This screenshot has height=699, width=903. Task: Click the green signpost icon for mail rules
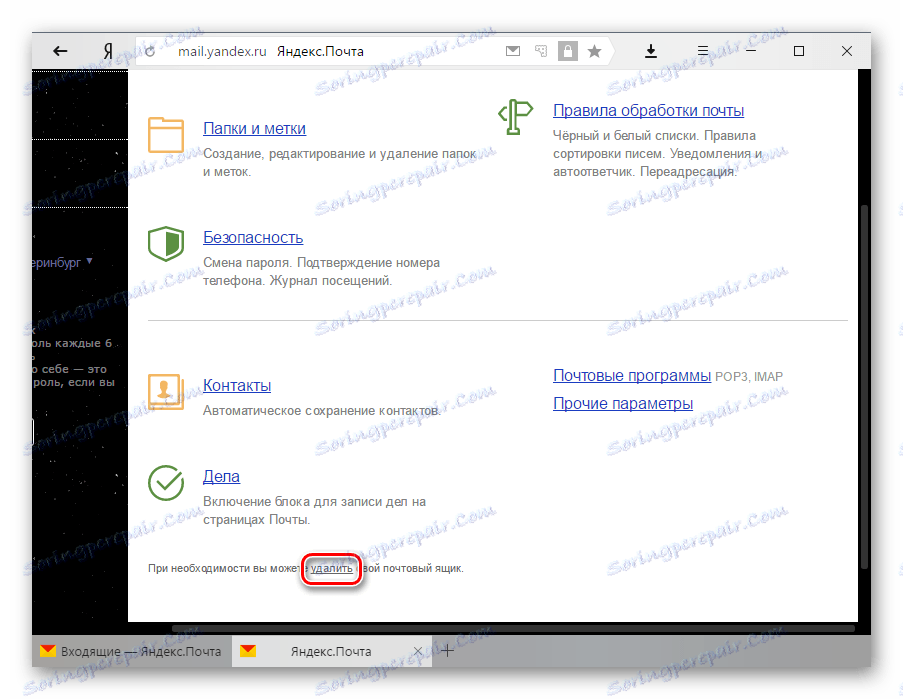click(515, 117)
